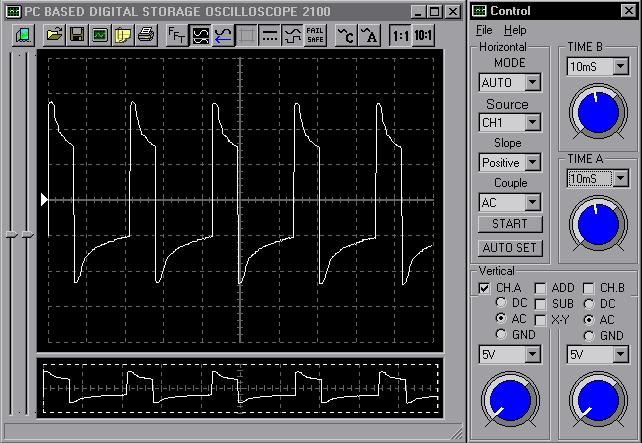The height and width of the screenshot is (443, 642).
Task: Enable X-Y display mode checkbox
Action: [x=541, y=319]
